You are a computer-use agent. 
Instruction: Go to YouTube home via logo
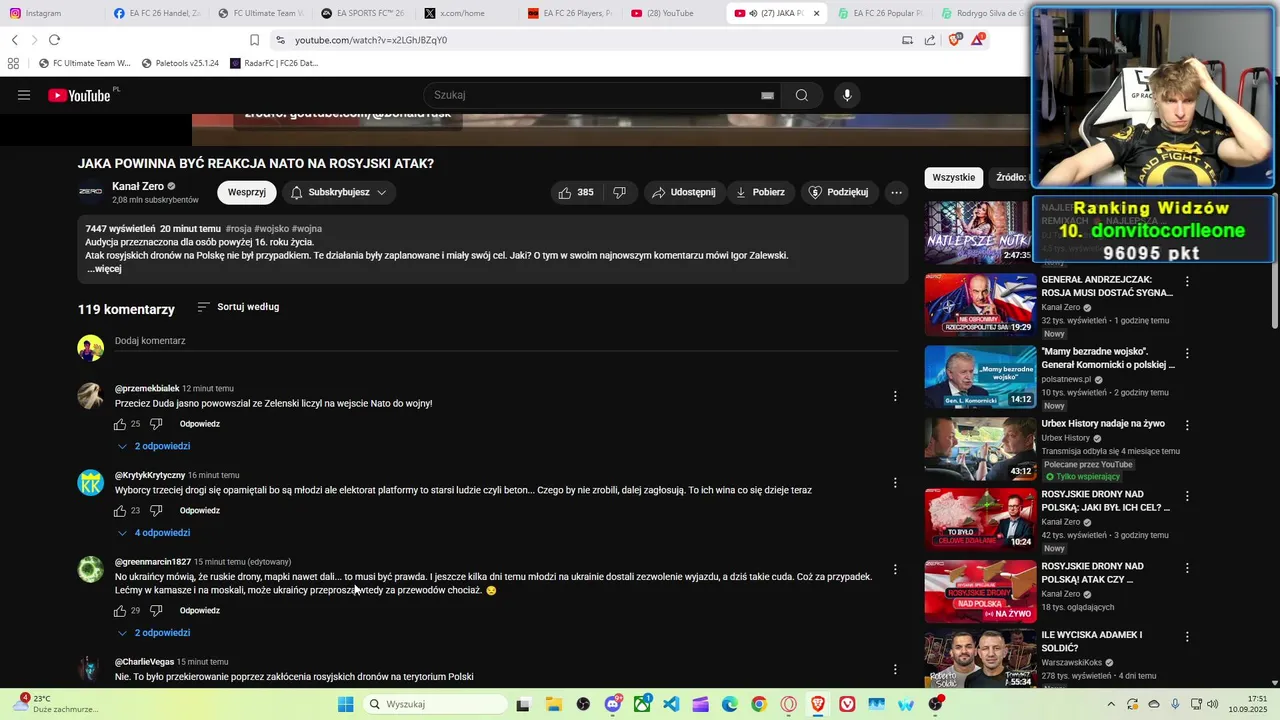pyautogui.click(x=80, y=95)
